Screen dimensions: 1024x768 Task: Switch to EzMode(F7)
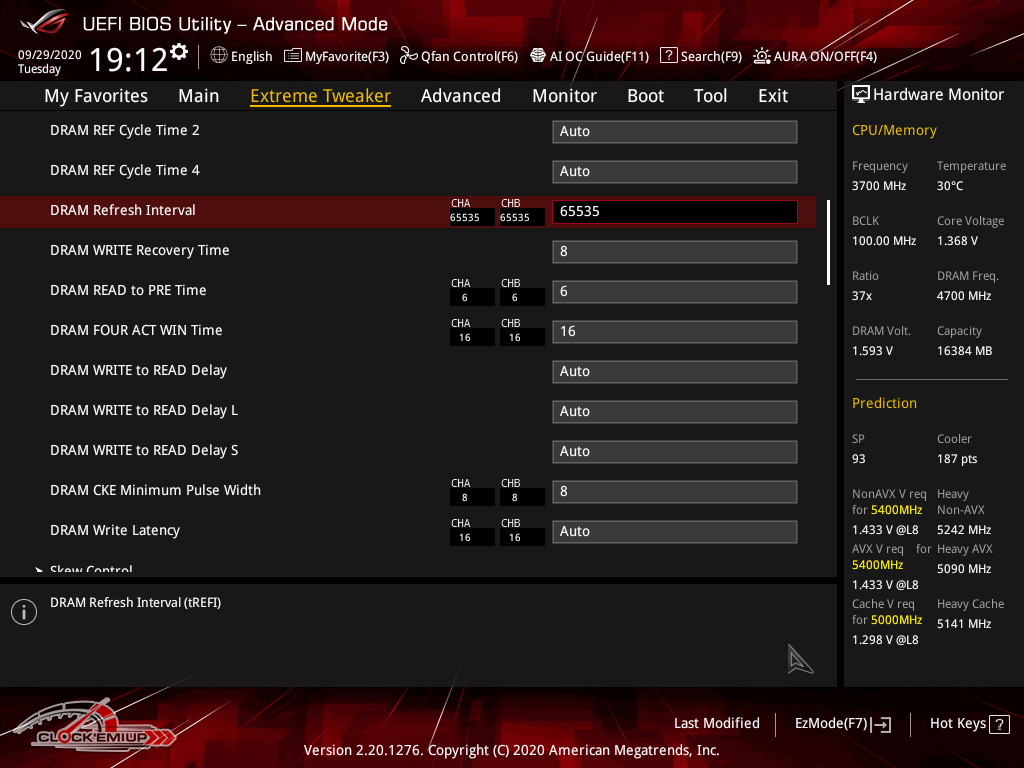point(842,724)
